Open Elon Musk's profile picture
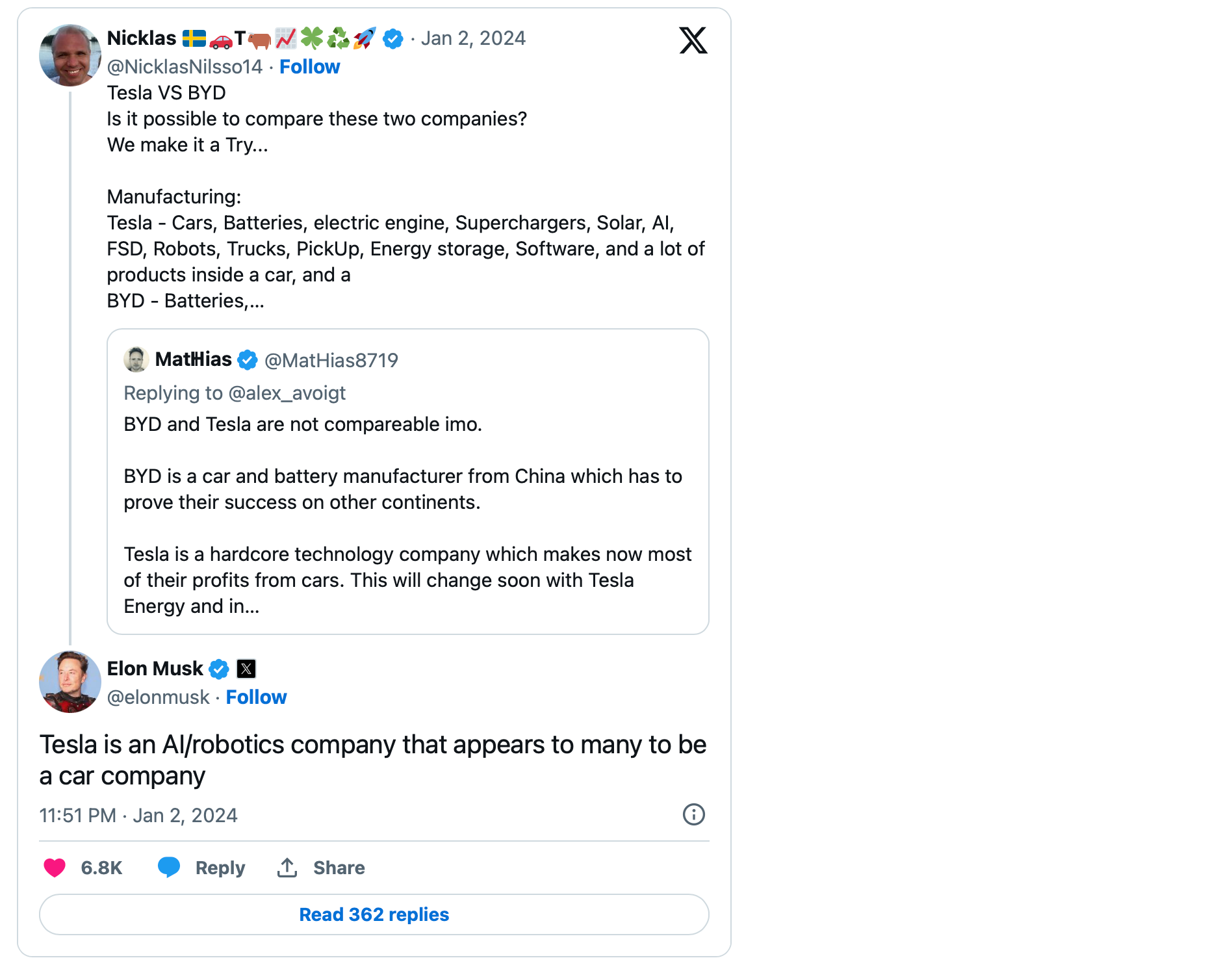The width and height of the screenshot is (1232, 971). [x=70, y=682]
